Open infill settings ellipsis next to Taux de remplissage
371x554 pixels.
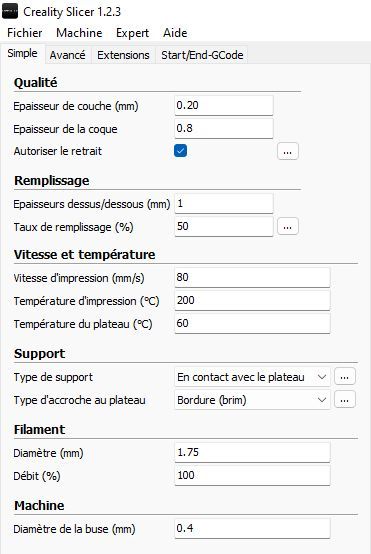point(288,226)
